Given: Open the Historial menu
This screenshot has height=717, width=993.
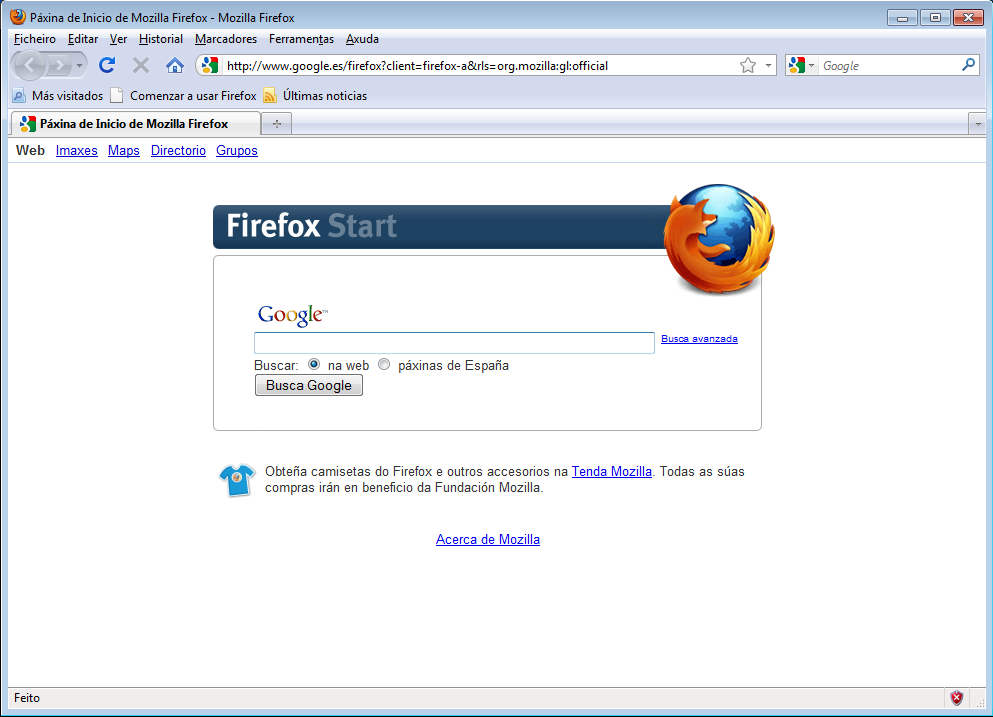Looking at the screenshot, I should [x=161, y=39].
